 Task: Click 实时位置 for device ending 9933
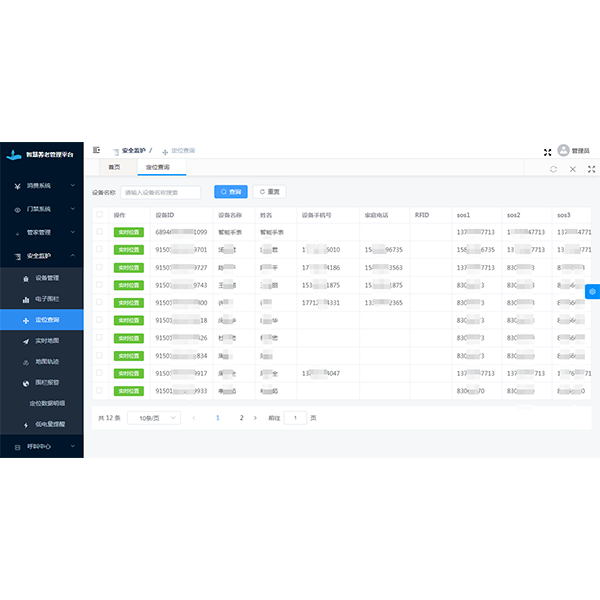[129, 391]
